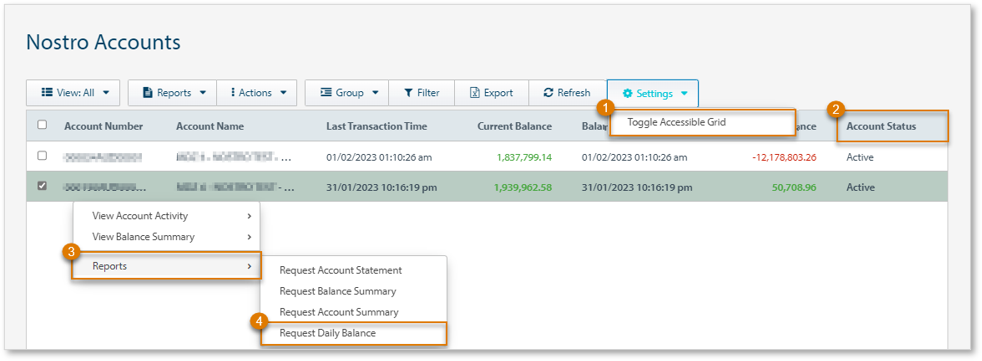
Task: Click the circular arrows Refresh icon
Action: point(549,93)
